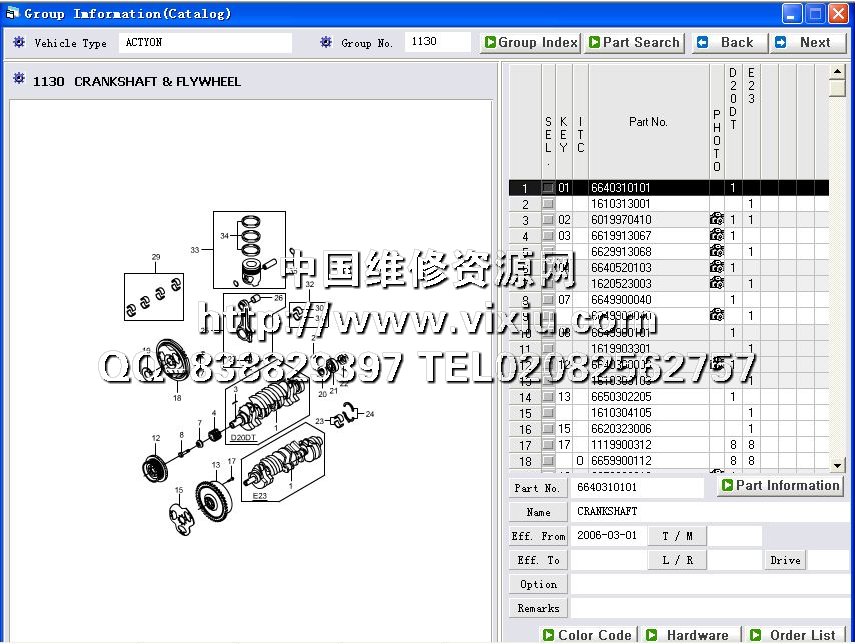The image size is (855, 644).
Task: Open photo icon for part 6619913067
Action: [x=716, y=236]
